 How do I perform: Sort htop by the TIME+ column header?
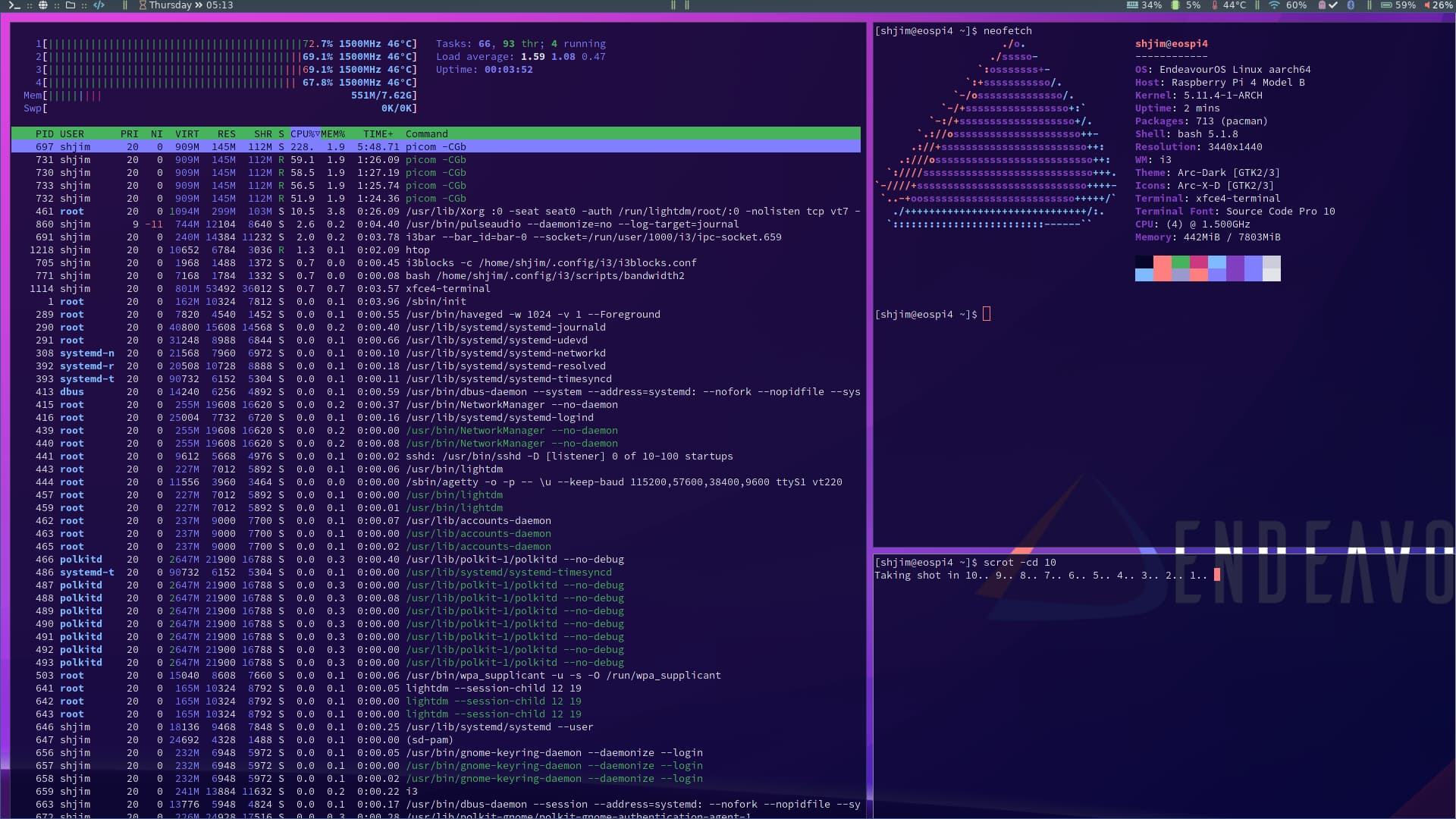tap(378, 134)
